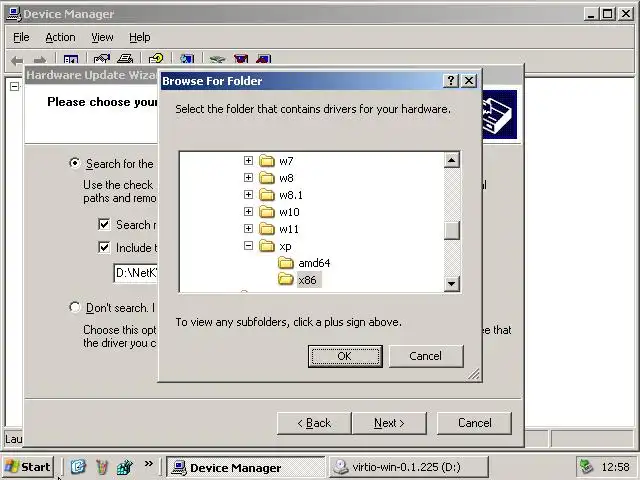The height and width of the screenshot is (480, 640).
Task: Click the taskbar clock showing 12:58
Action: (615, 467)
